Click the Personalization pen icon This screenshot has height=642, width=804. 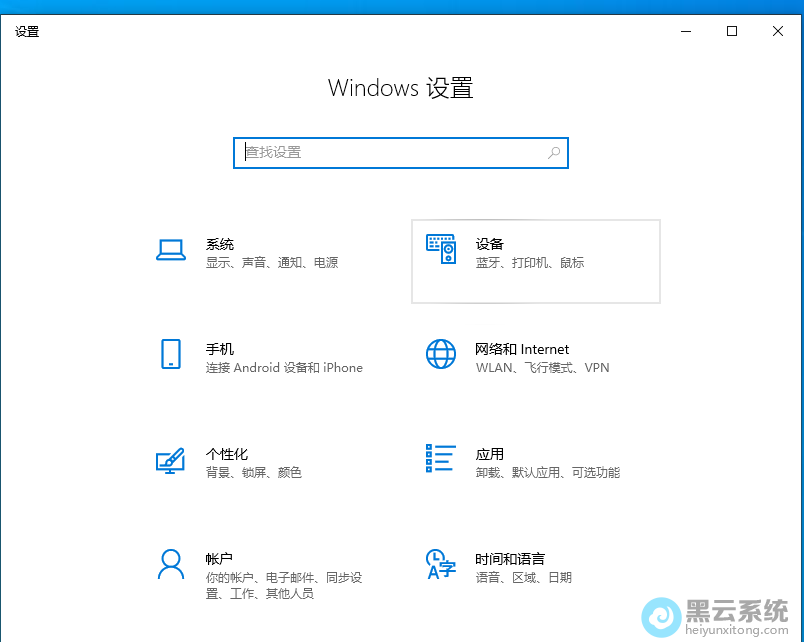point(171,461)
